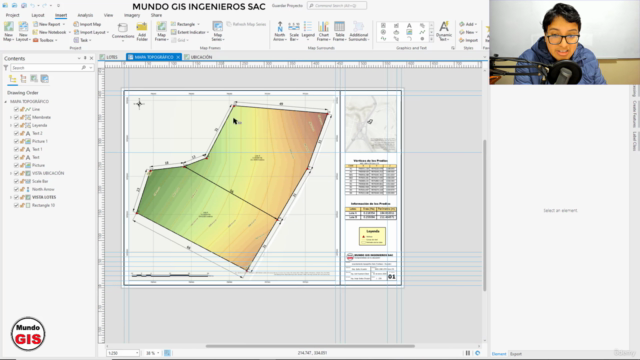Select the line graphic tool in gallery
Viewport: 640px width, 360px height.
422,32
